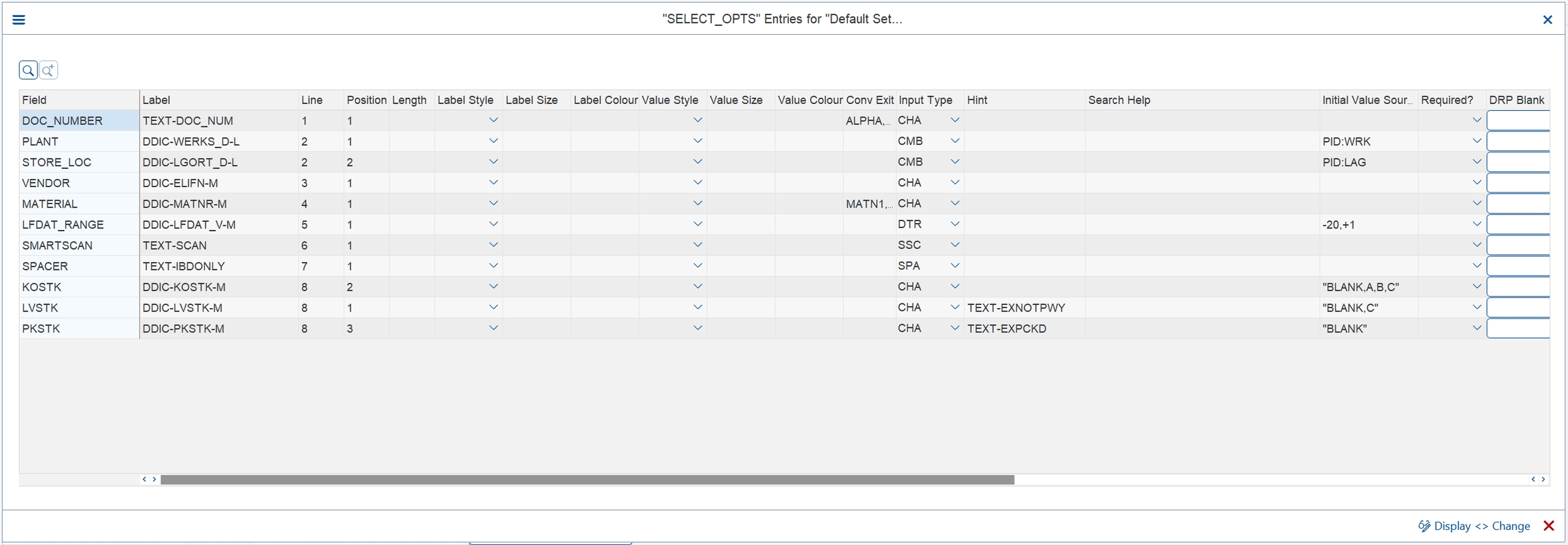Click the Find search icon
Viewport: 1568px width, 545px height.
point(28,70)
